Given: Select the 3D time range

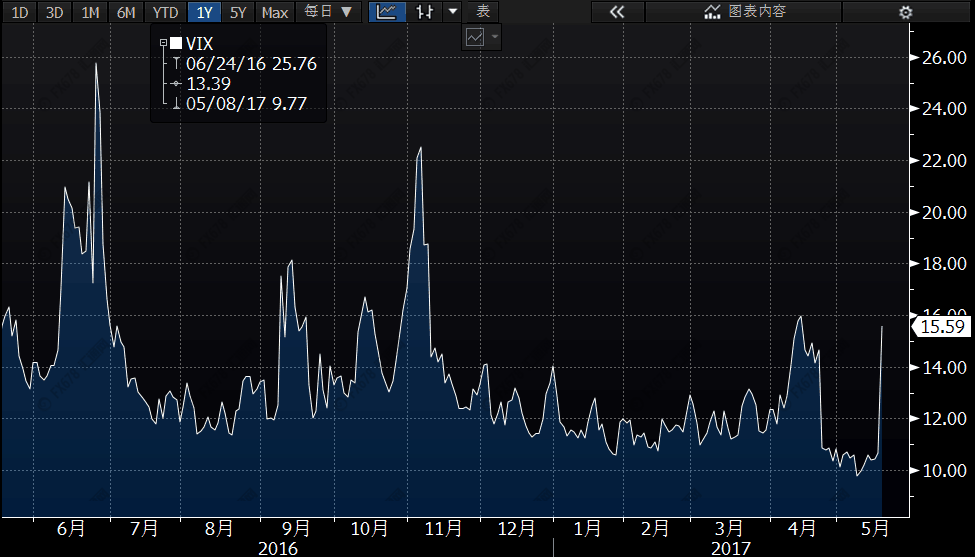Looking at the screenshot, I should 55,12.
